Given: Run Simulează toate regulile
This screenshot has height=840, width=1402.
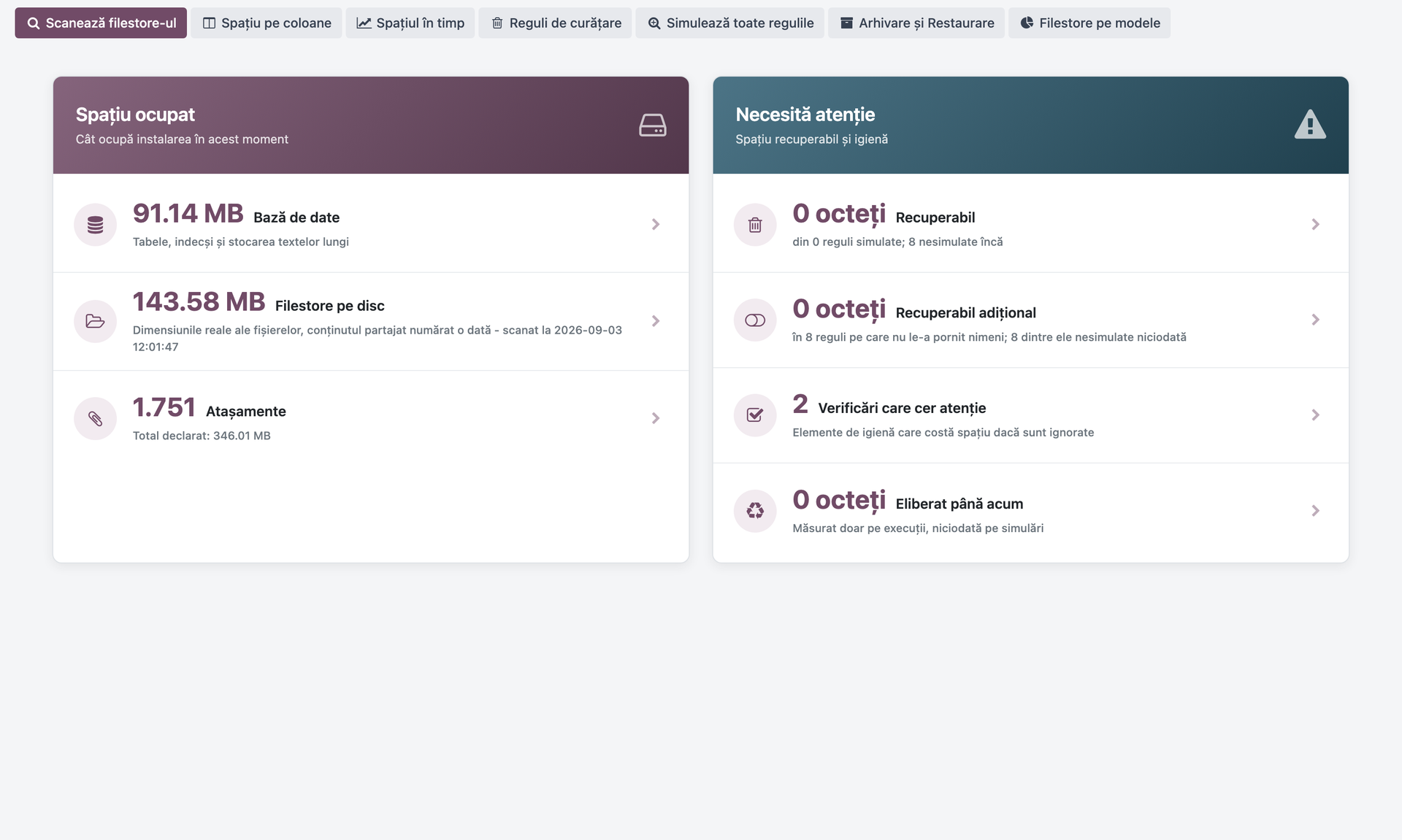Looking at the screenshot, I should click(x=730, y=23).
